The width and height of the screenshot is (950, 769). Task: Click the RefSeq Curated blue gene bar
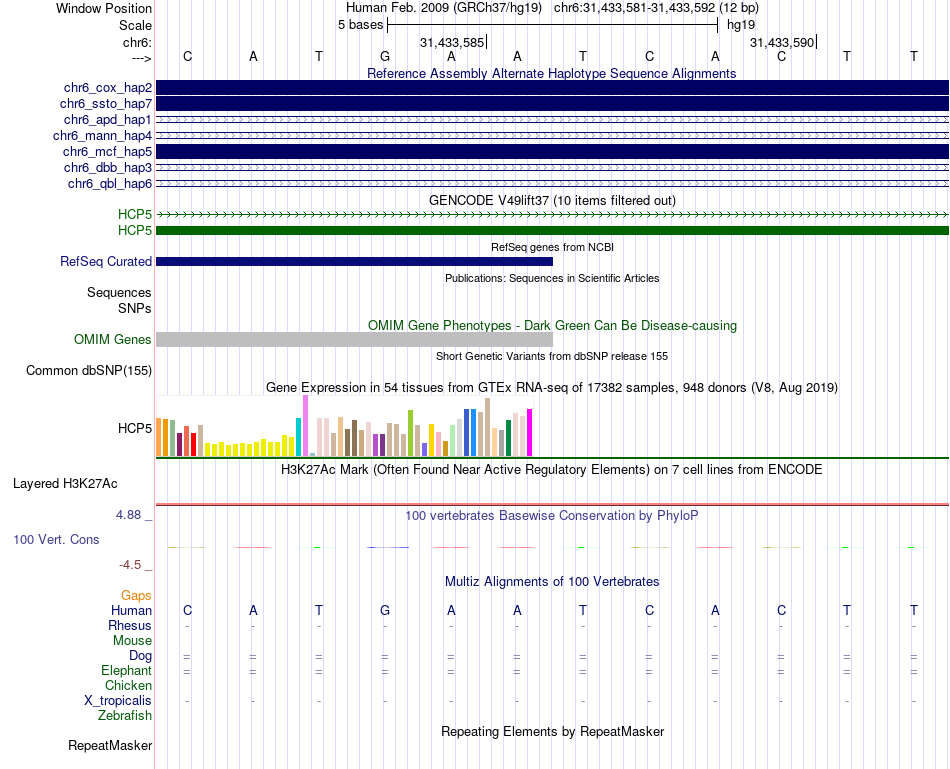(x=354, y=261)
